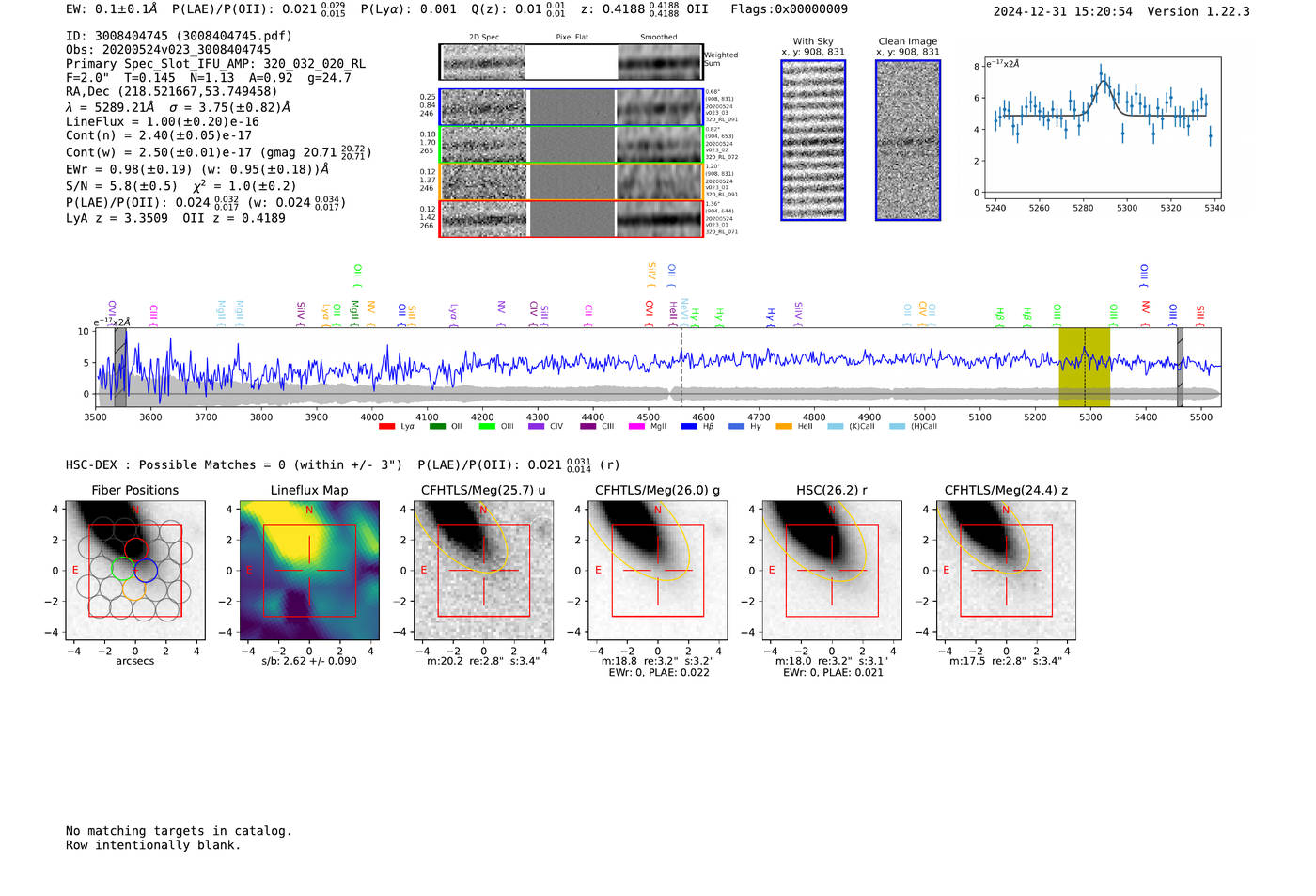Open the Lineflux Map thumbnail

point(309,571)
